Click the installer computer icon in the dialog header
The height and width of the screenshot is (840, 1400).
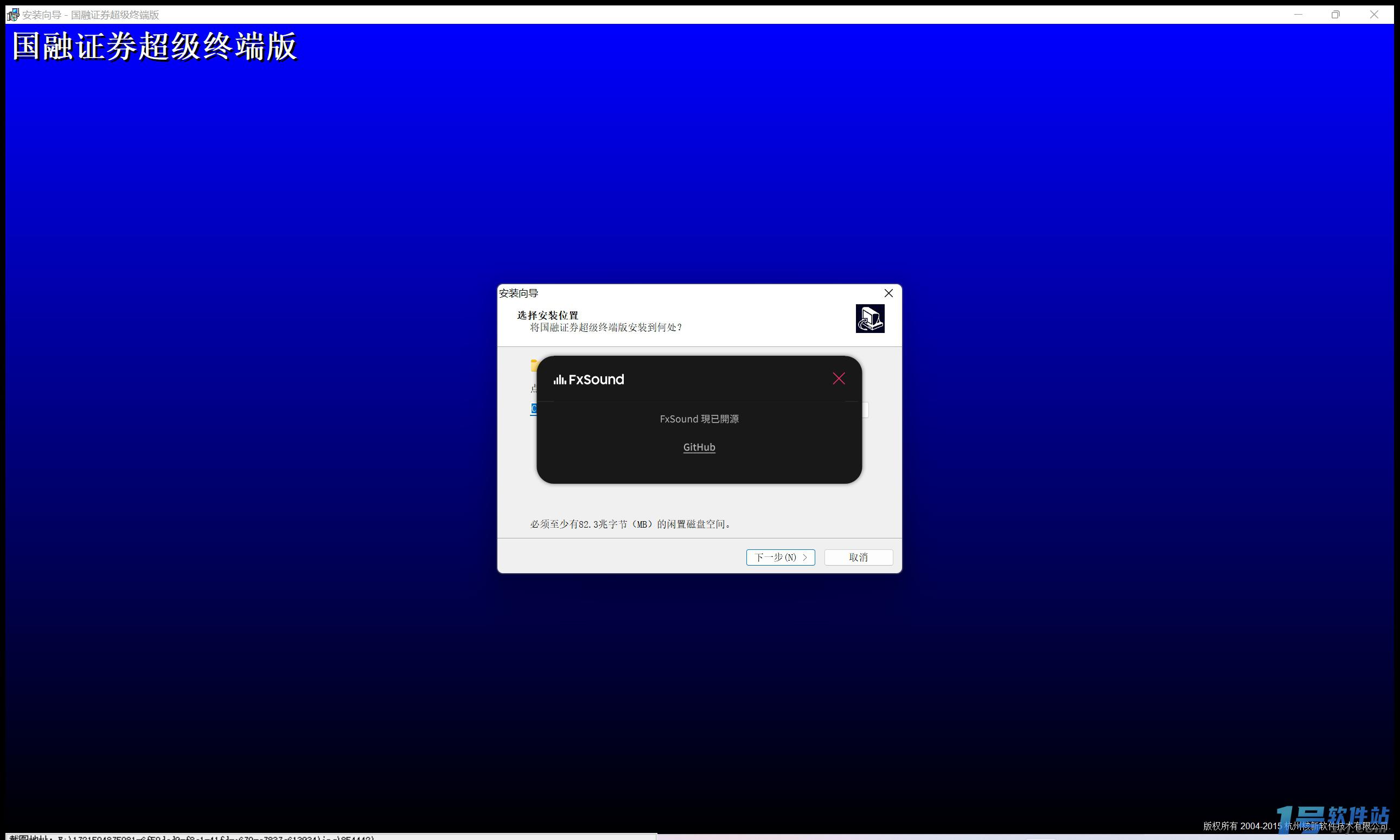tap(870, 319)
